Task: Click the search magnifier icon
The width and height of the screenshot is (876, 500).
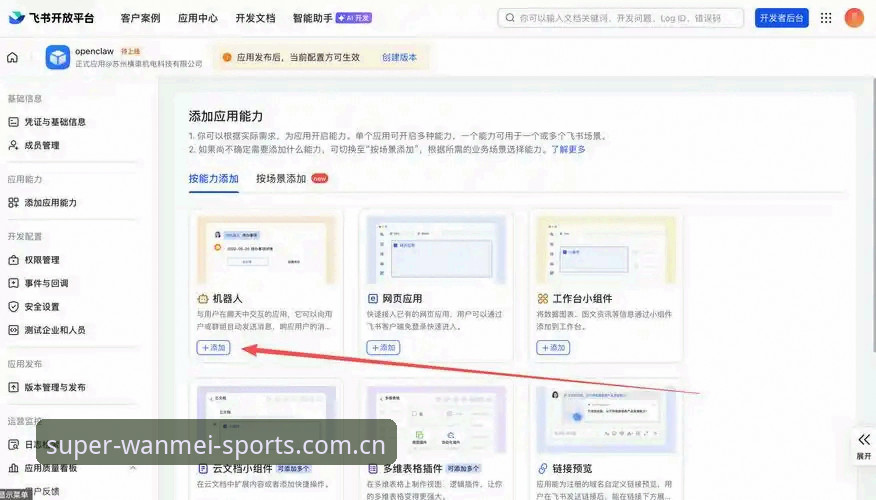Action: click(x=510, y=18)
